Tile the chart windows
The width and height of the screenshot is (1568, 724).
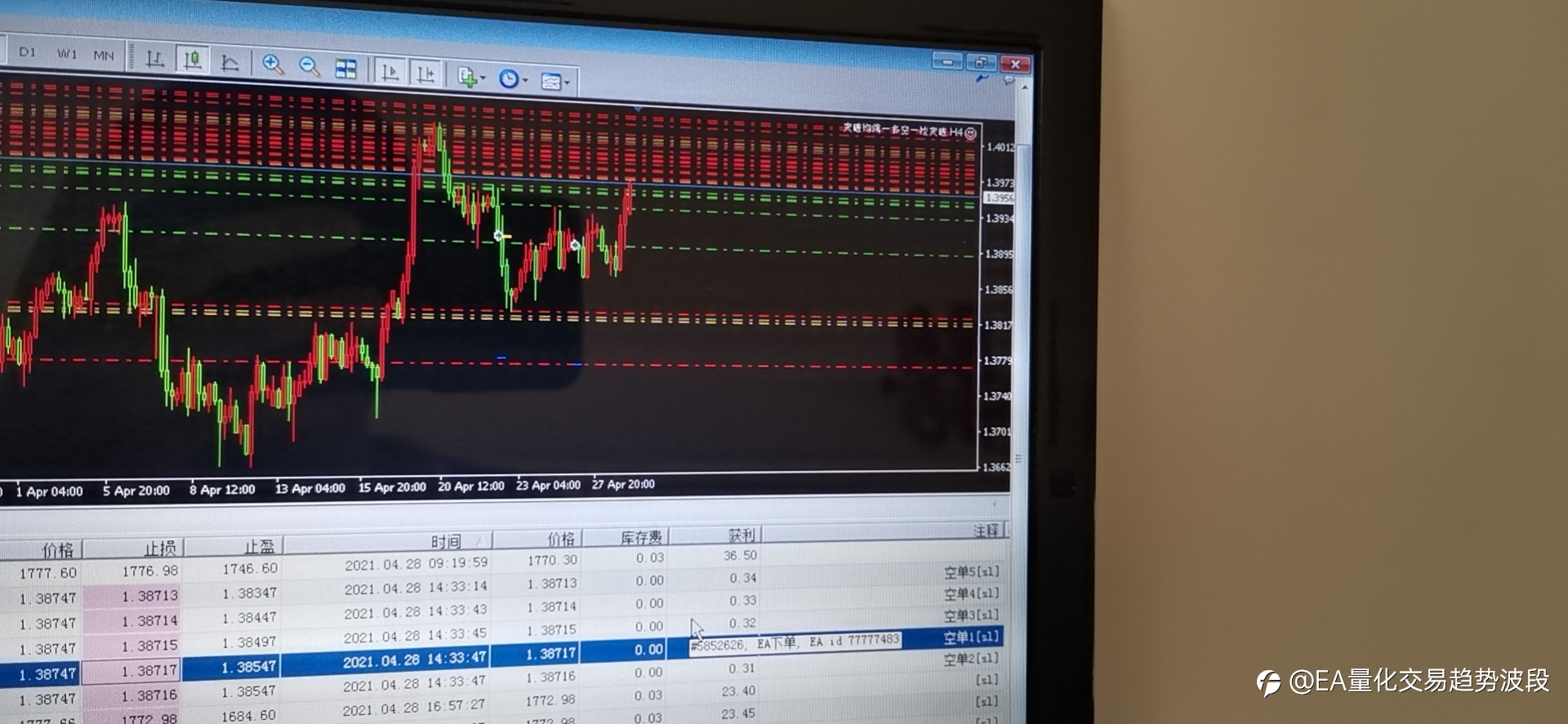point(346,69)
